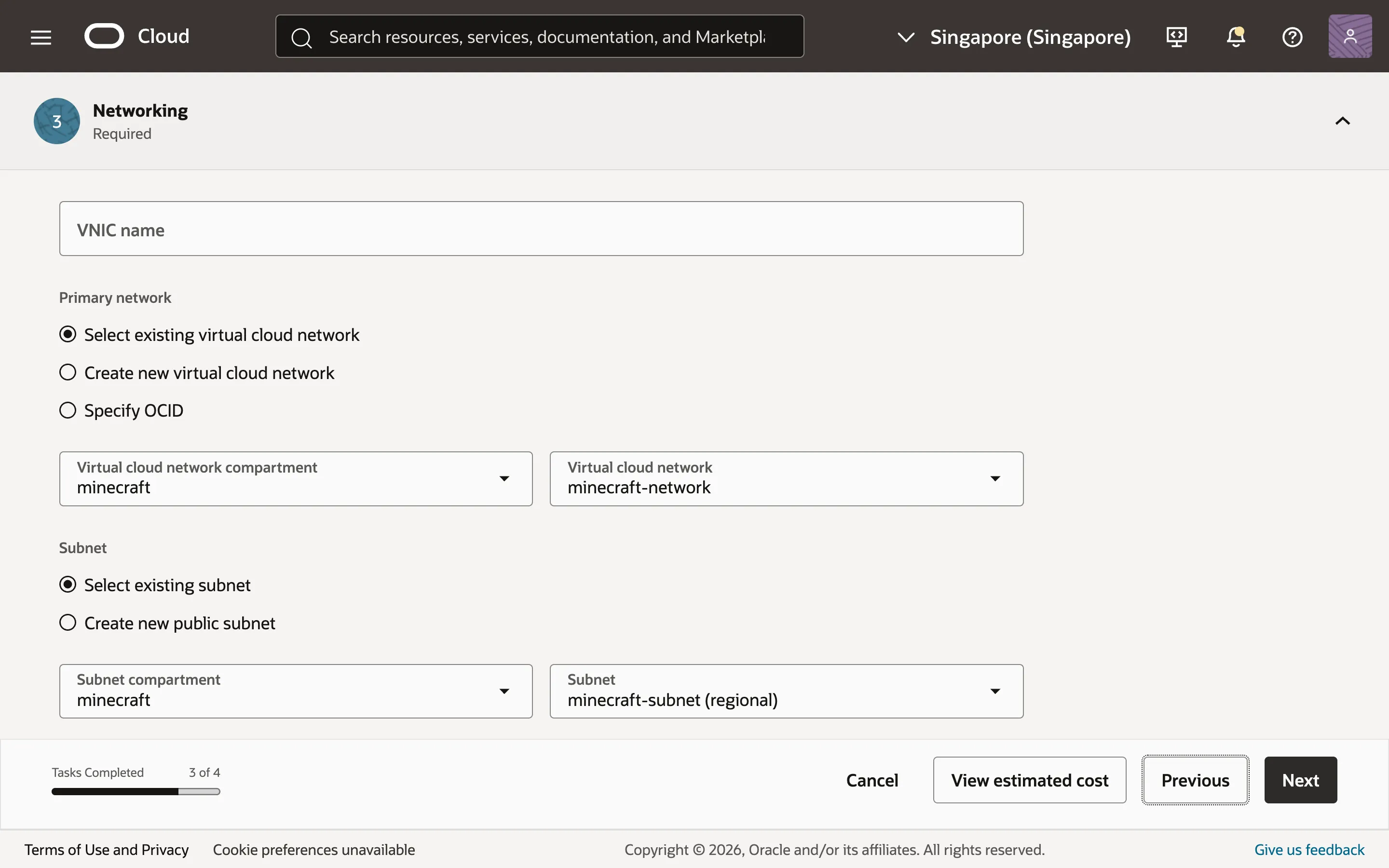Click the search magnifier icon

301,37
